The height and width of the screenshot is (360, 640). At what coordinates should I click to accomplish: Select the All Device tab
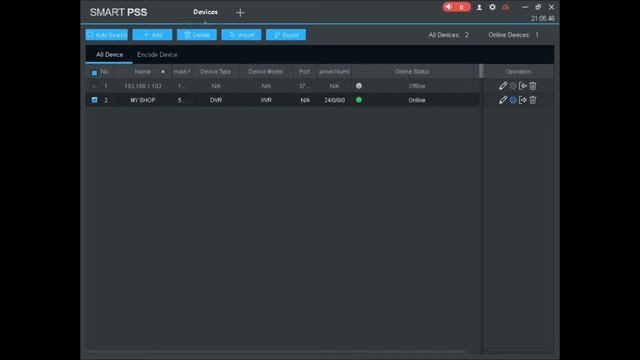(x=109, y=54)
